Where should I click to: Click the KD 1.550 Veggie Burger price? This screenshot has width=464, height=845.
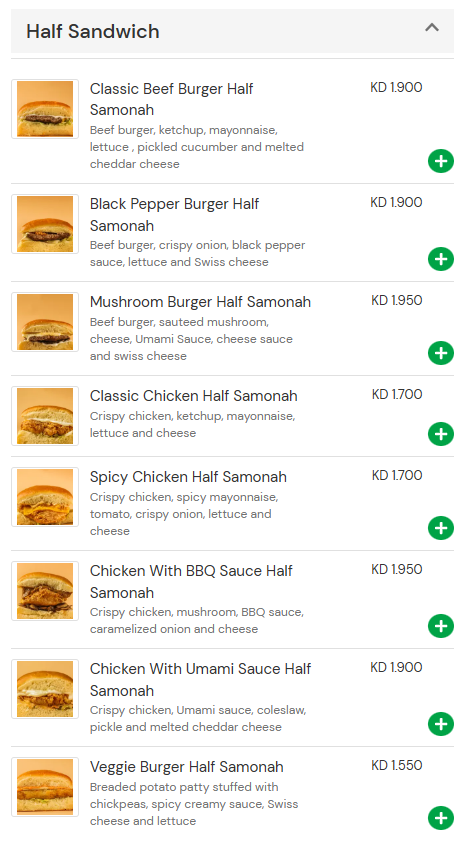pos(397,765)
